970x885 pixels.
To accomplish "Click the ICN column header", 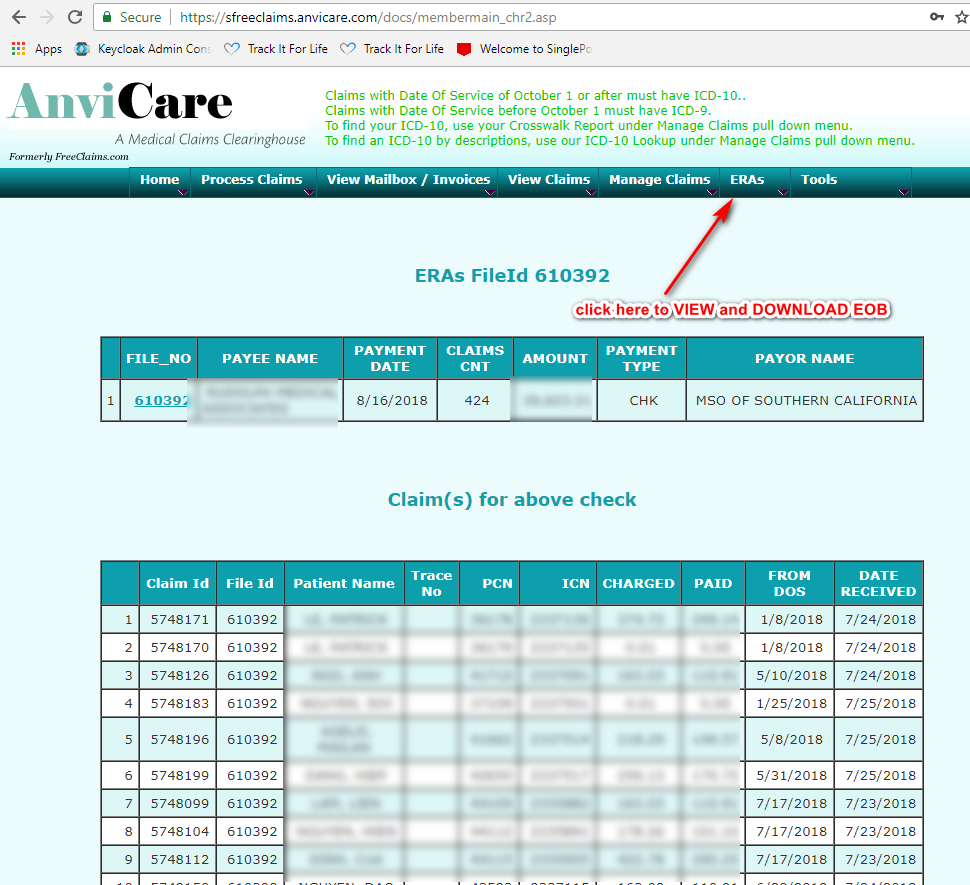I will [x=558, y=584].
